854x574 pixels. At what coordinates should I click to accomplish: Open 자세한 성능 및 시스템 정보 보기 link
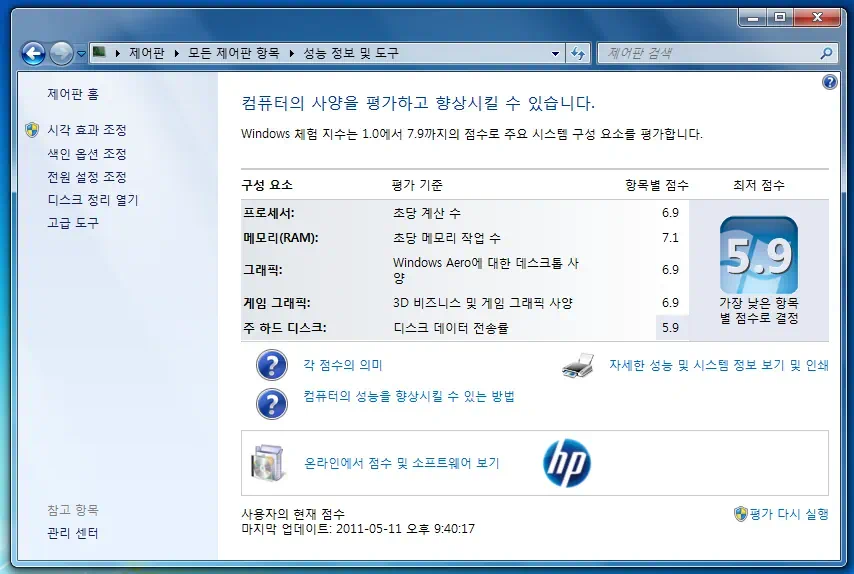click(719, 365)
